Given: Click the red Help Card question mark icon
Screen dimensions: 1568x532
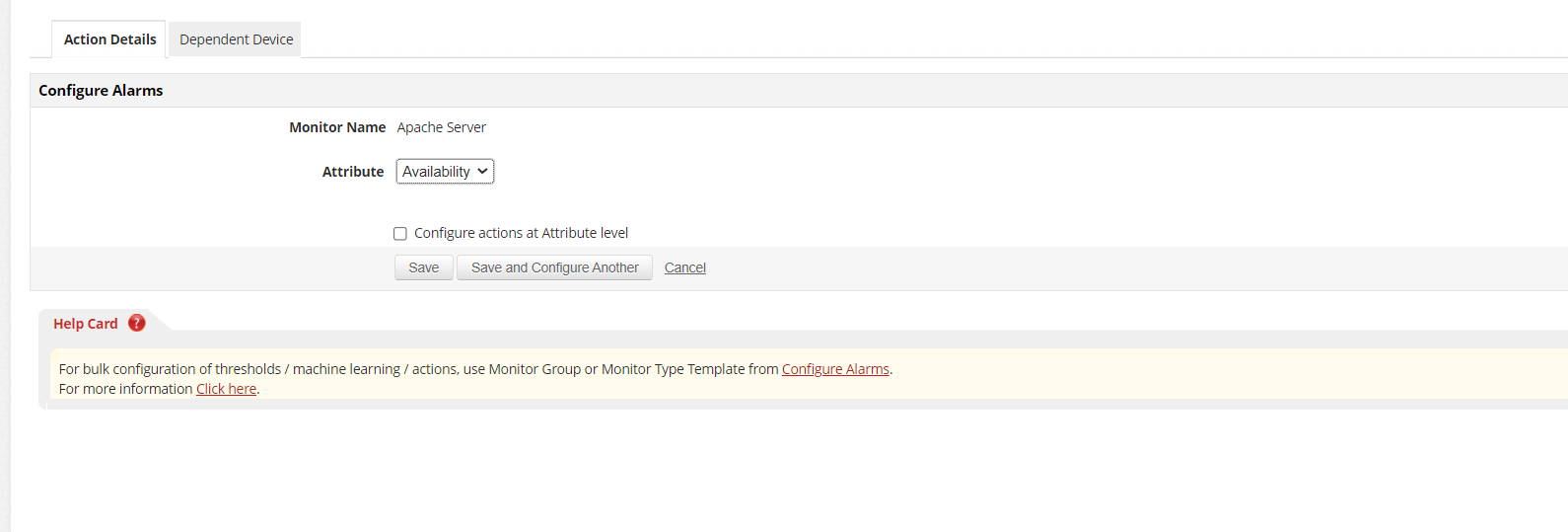Looking at the screenshot, I should (x=137, y=323).
